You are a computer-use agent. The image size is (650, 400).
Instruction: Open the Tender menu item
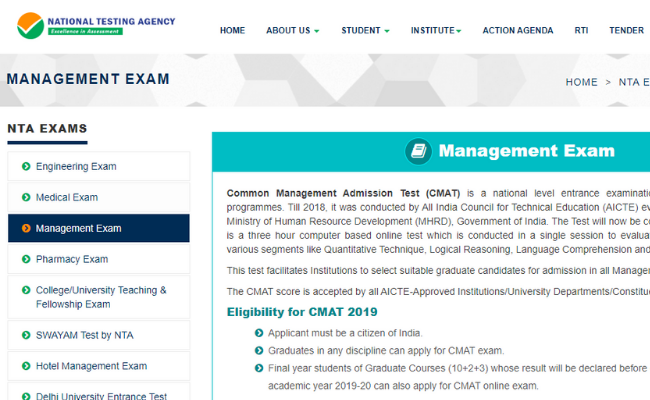626,31
